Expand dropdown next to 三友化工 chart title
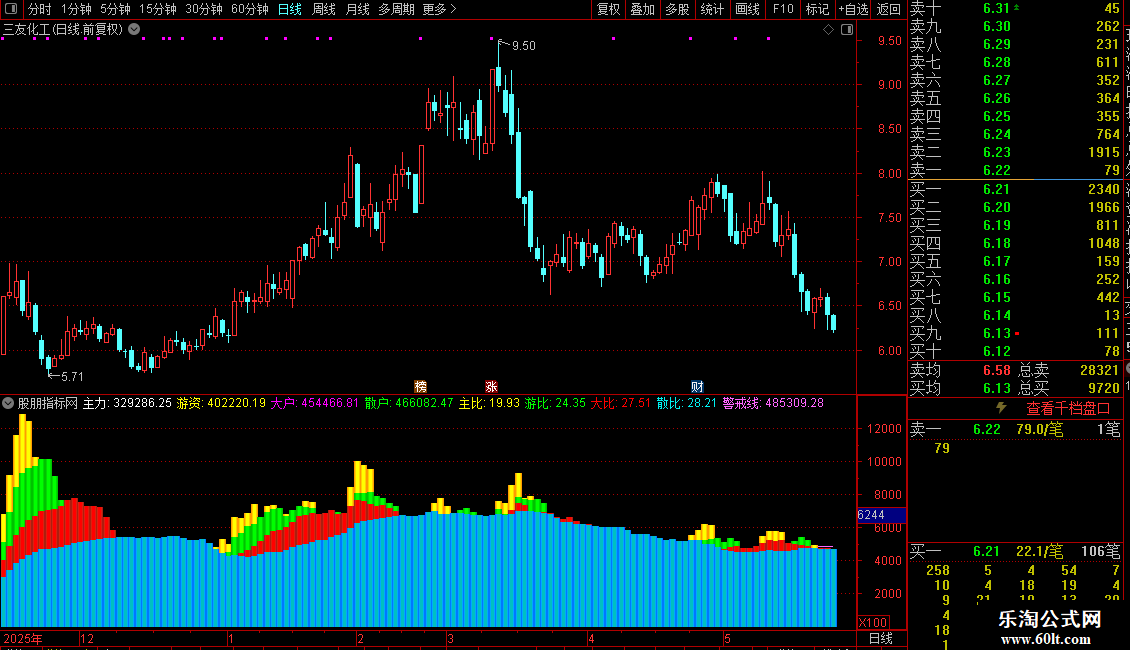Image resolution: width=1130 pixels, height=650 pixels. [x=134, y=29]
